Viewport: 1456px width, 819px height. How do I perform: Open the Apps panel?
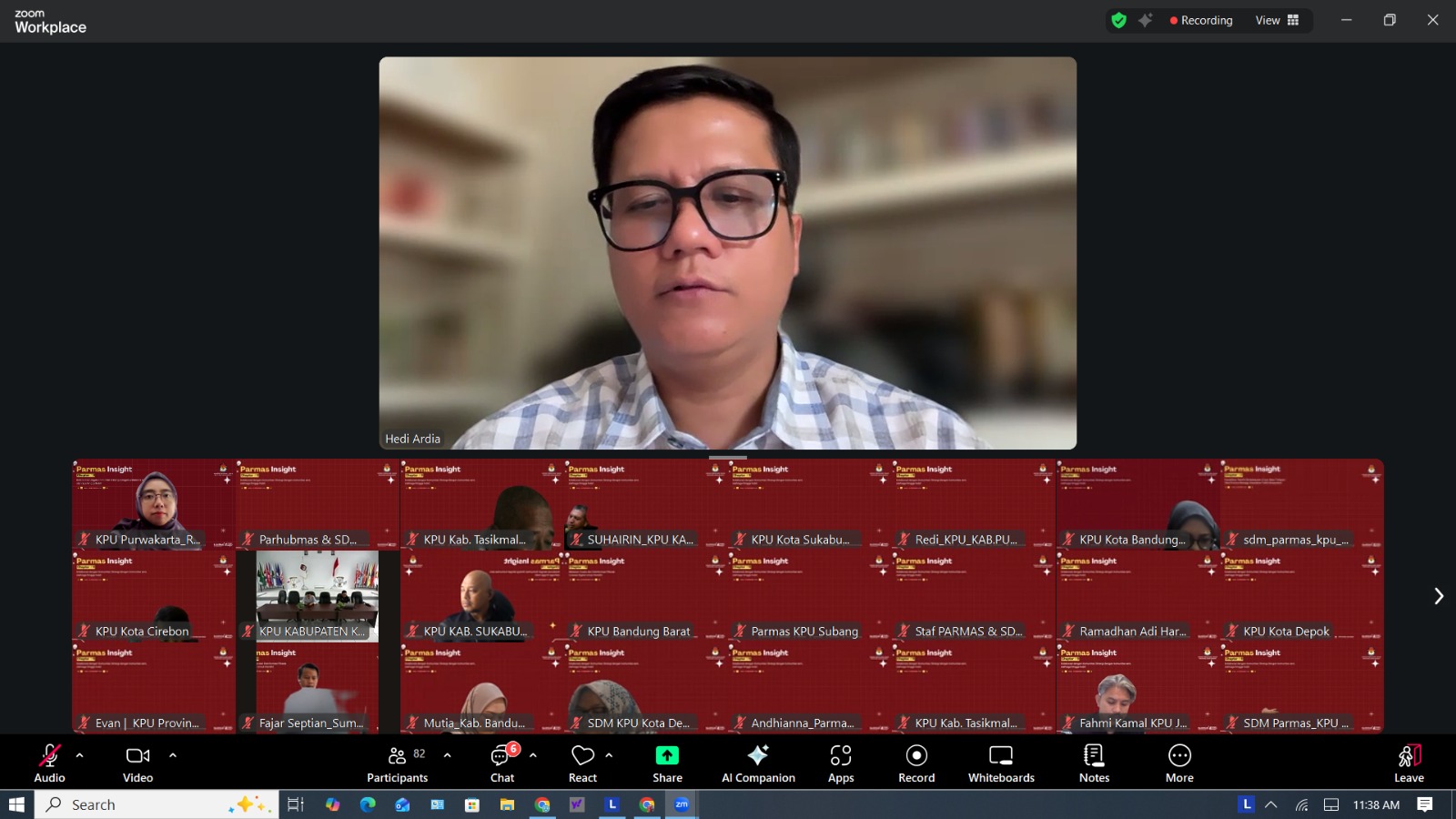tap(840, 763)
